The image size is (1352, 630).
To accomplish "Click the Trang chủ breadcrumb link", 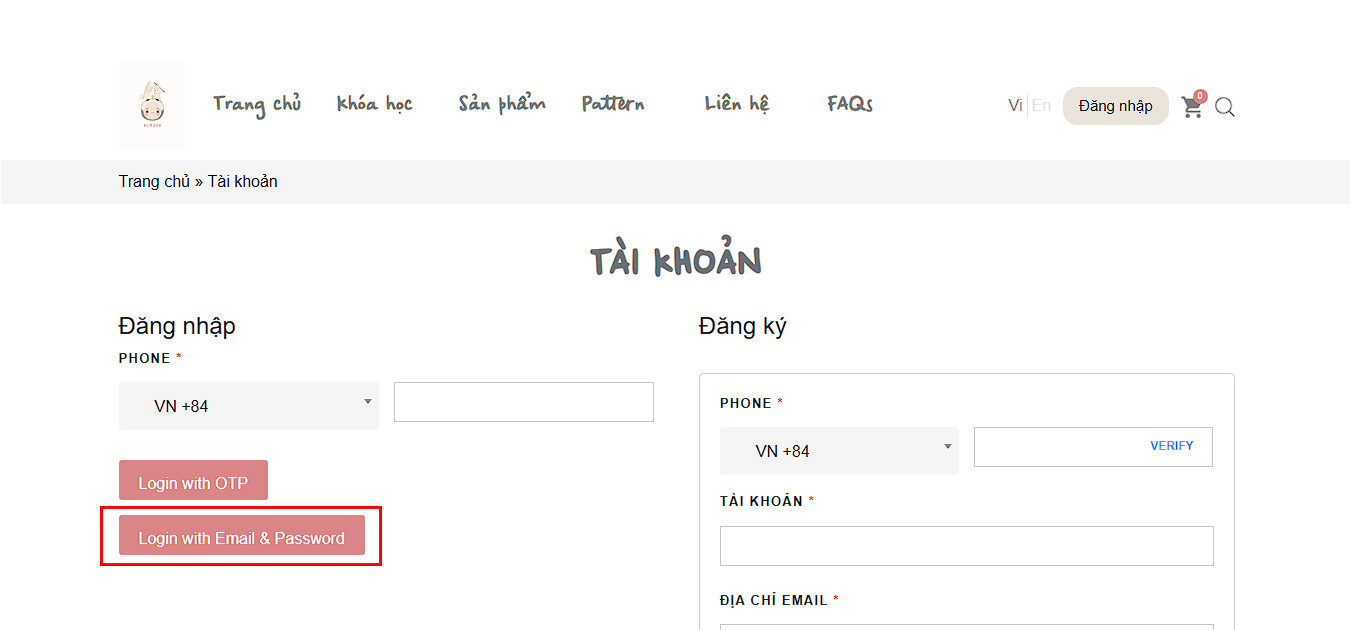I will [x=154, y=182].
